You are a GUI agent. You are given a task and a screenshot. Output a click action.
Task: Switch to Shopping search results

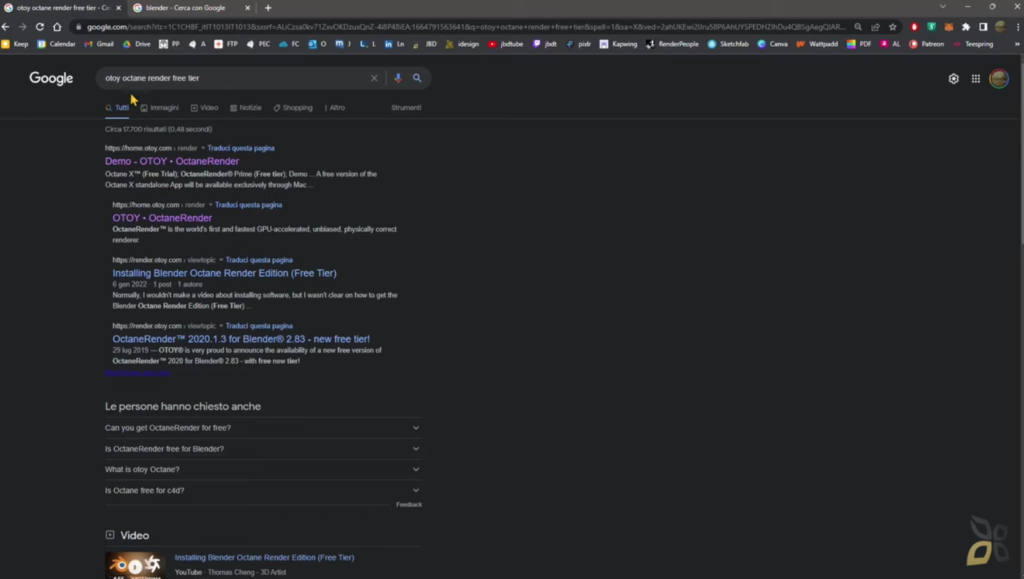click(x=293, y=108)
